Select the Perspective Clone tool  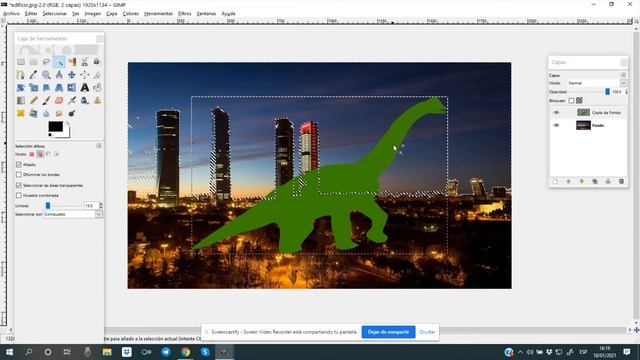pos(33,113)
